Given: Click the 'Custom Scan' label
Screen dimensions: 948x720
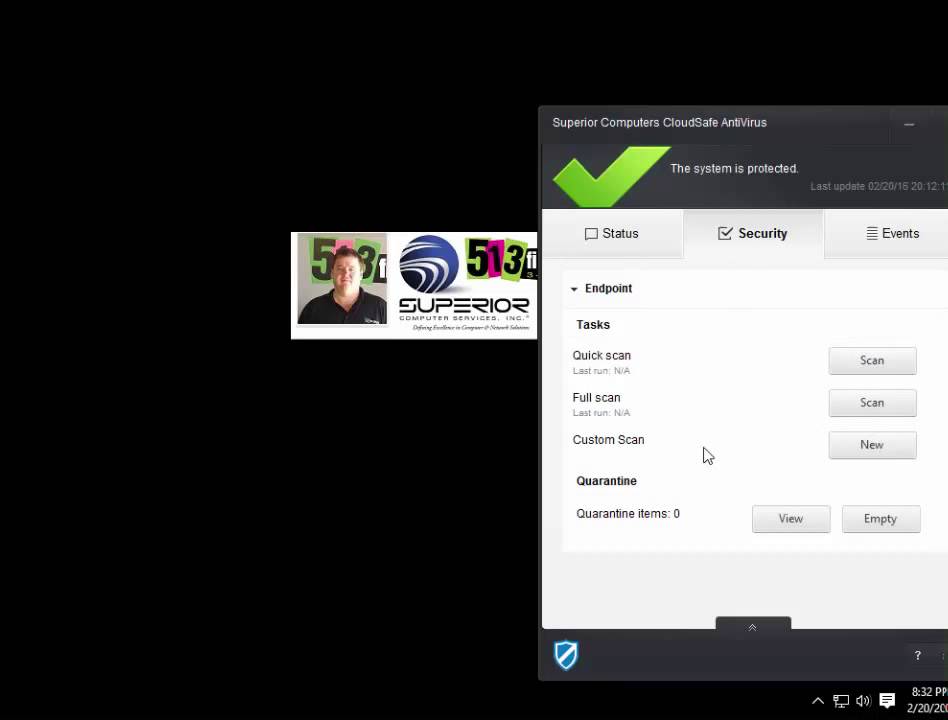Looking at the screenshot, I should 608,440.
